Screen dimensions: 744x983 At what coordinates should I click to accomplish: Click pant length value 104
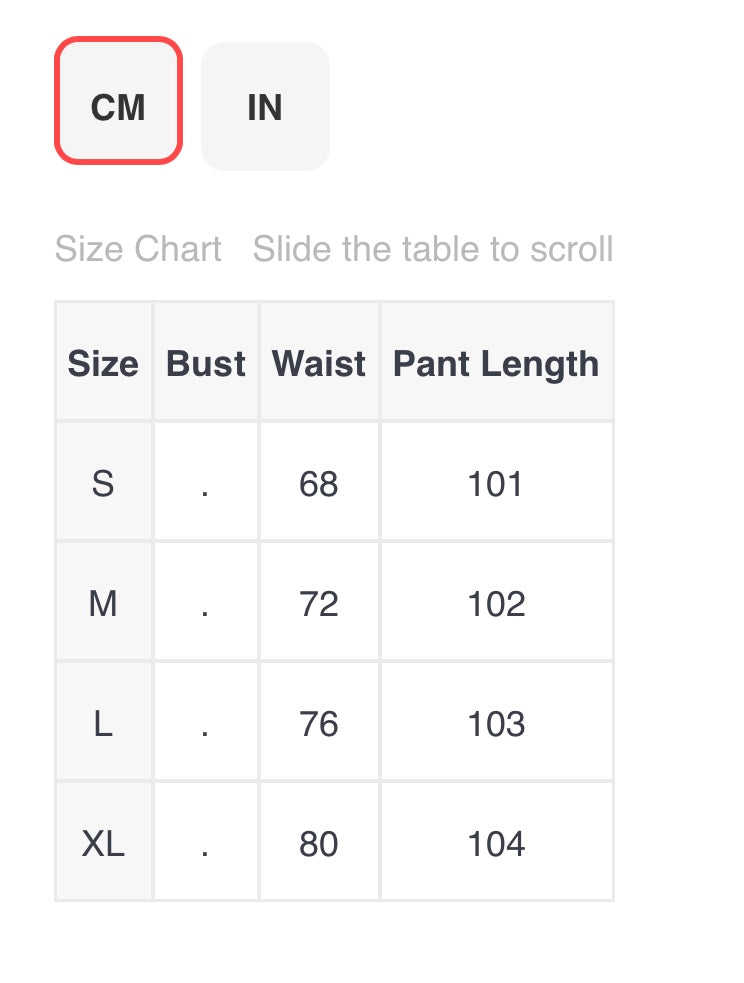(496, 844)
